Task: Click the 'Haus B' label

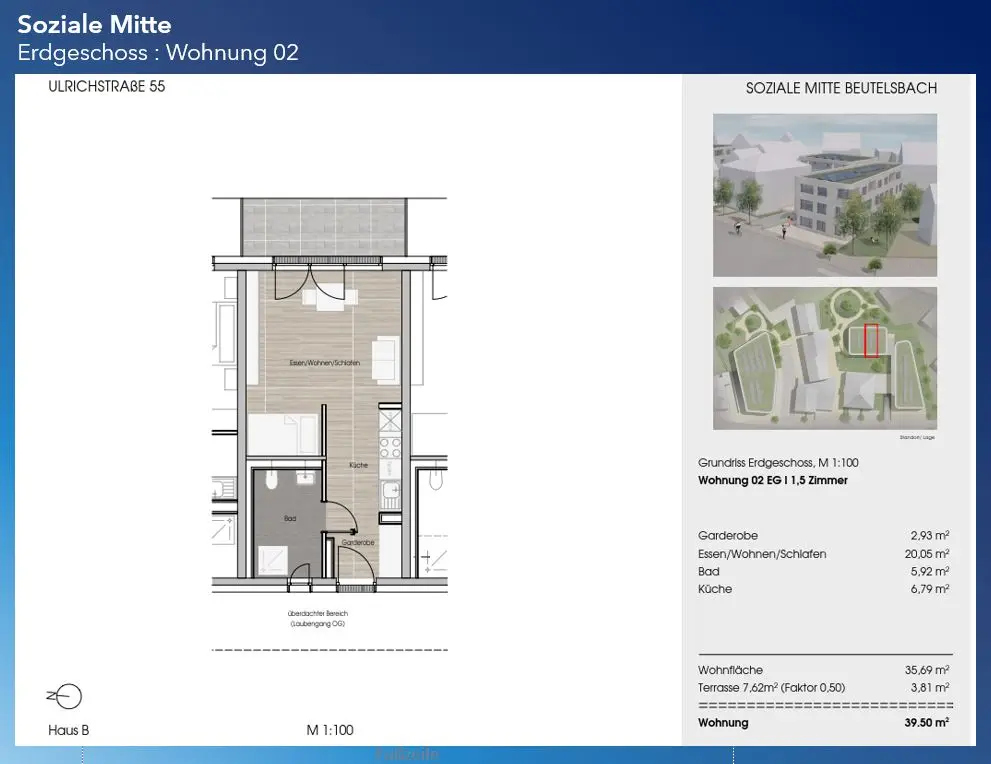Action: tap(69, 730)
